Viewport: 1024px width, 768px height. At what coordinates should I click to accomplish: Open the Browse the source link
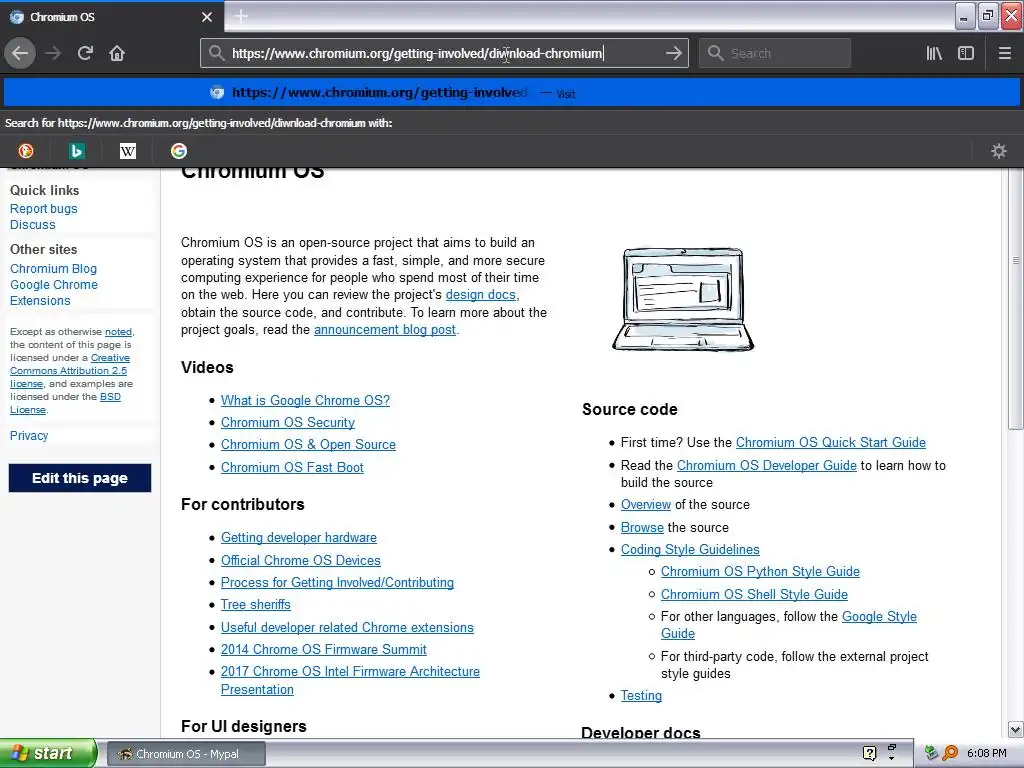tap(642, 528)
